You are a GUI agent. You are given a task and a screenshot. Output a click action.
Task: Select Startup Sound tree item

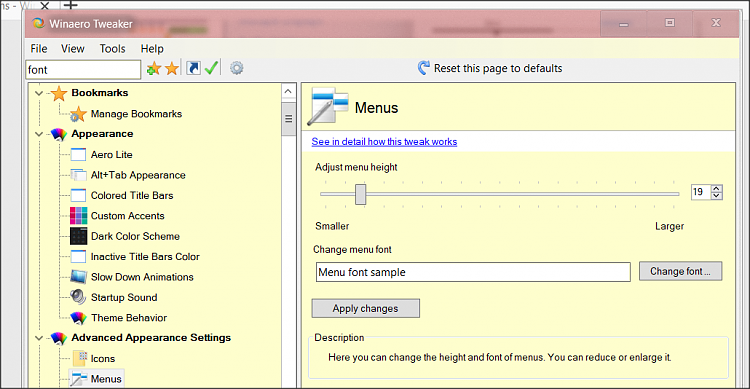click(x=124, y=298)
